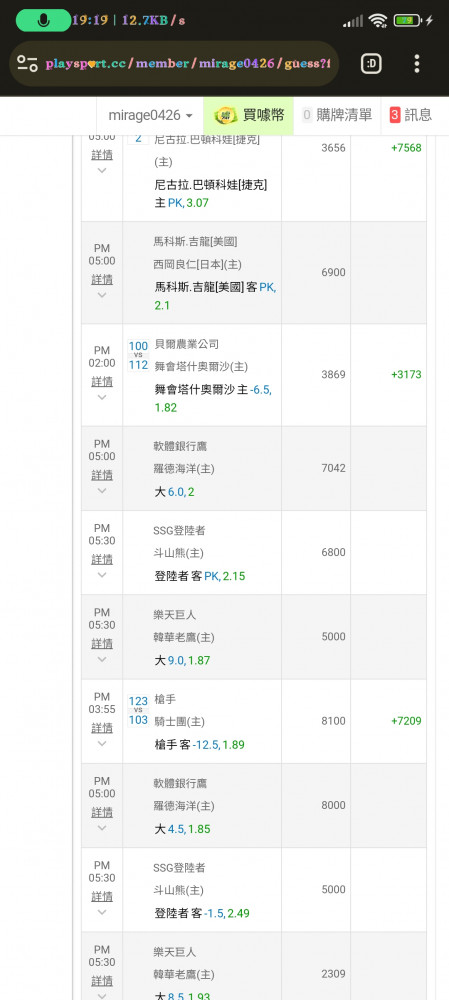
Task: Tap the 123 vs 103 score box
Action: coord(138,710)
